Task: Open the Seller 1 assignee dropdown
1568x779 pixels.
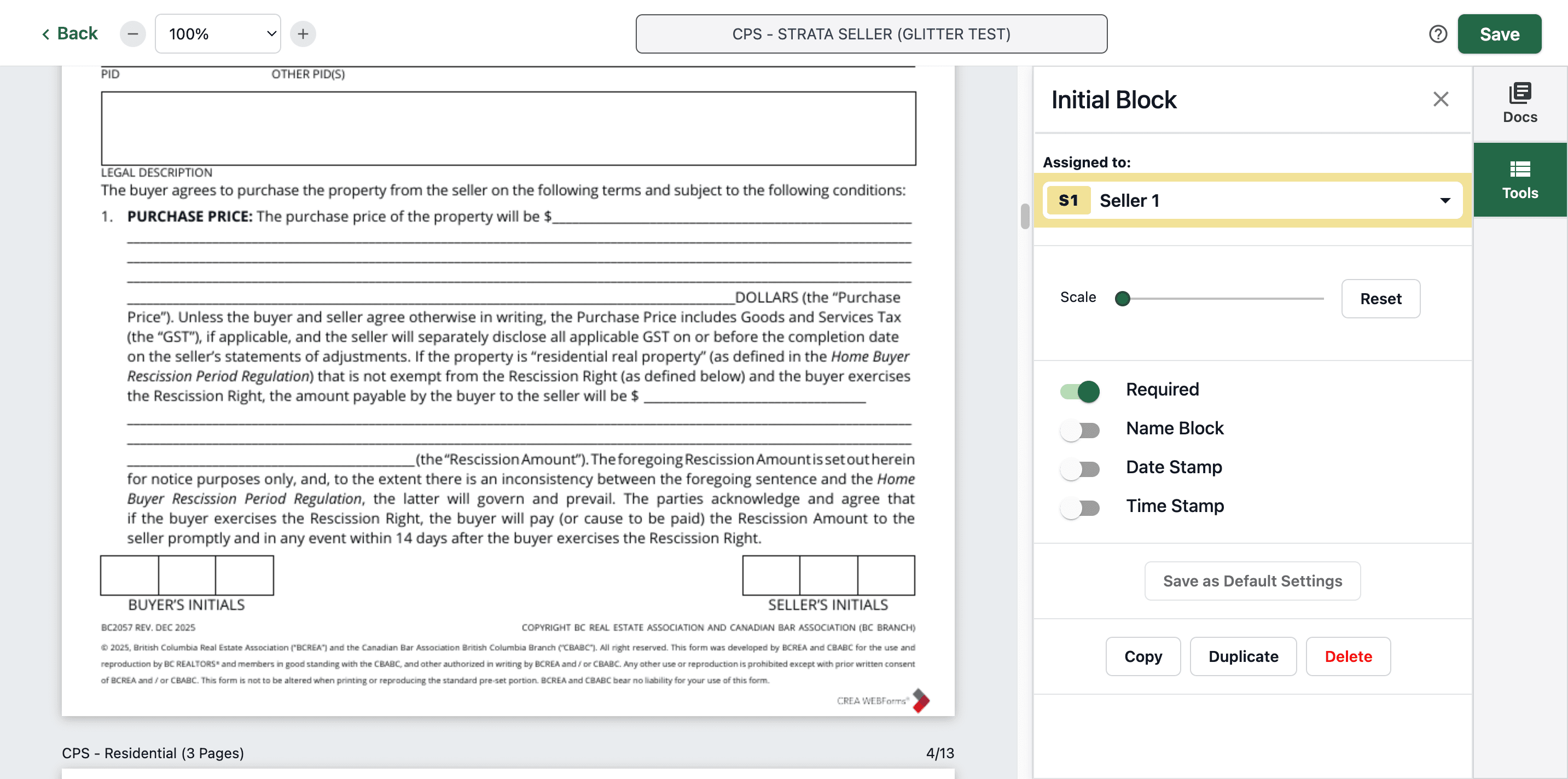Action: click(x=1253, y=200)
